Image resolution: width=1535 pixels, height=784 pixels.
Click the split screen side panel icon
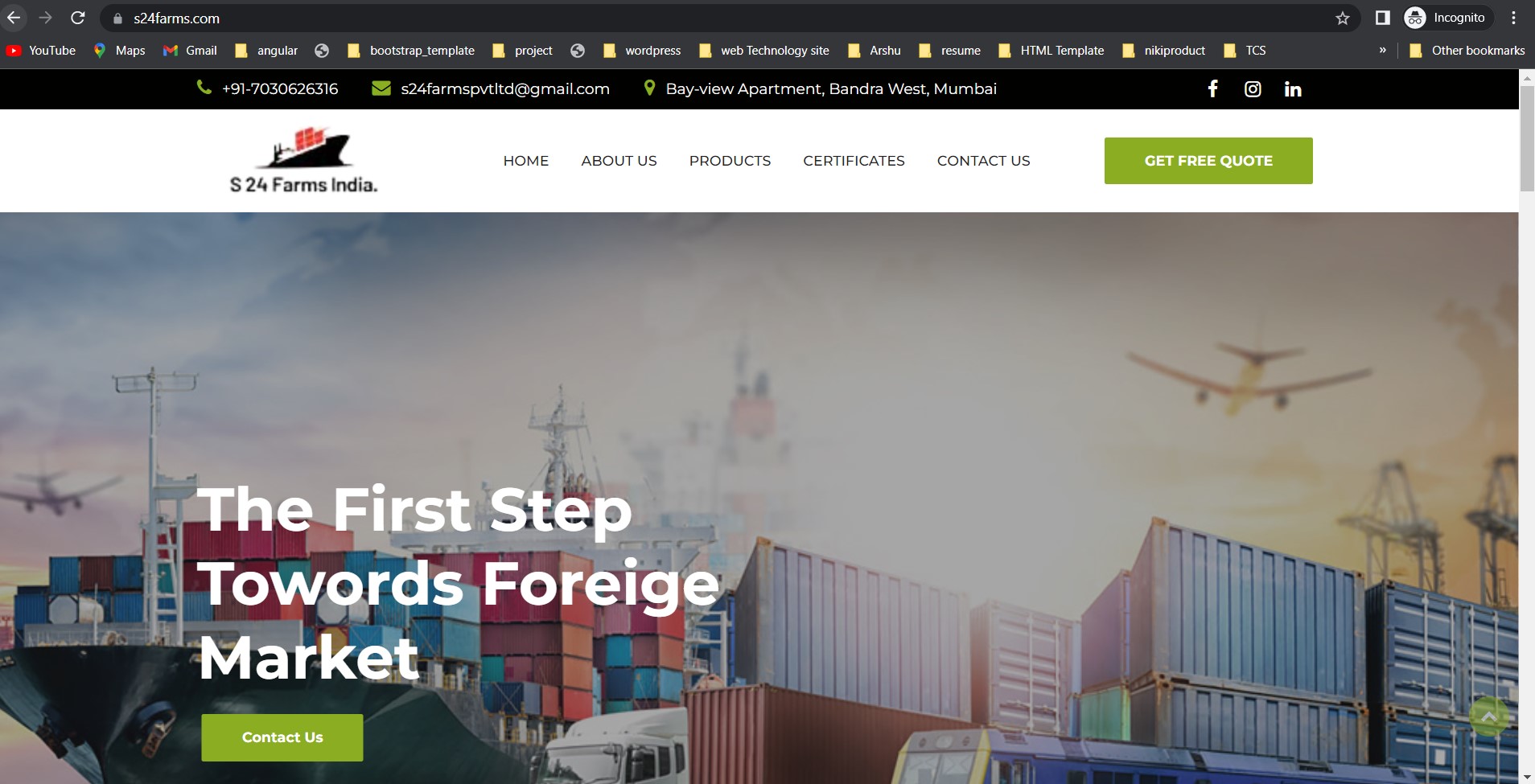[x=1382, y=18]
